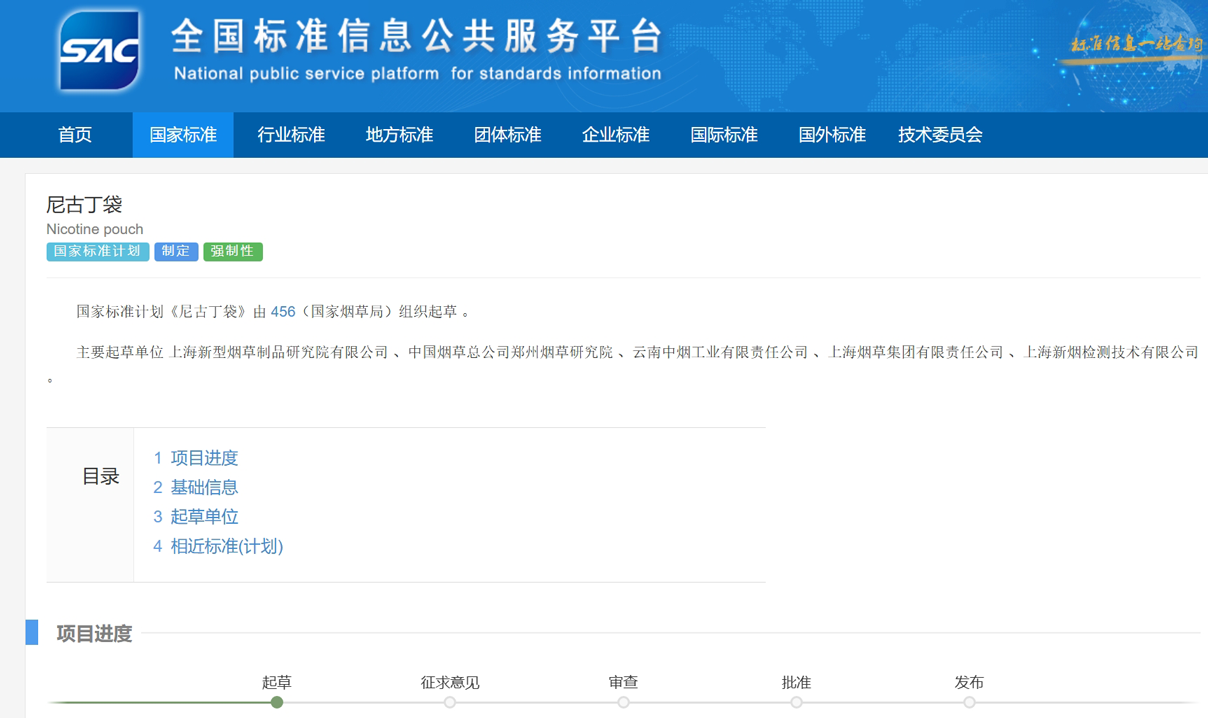
Task: Open the 国外标准 tab
Action: pos(832,135)
